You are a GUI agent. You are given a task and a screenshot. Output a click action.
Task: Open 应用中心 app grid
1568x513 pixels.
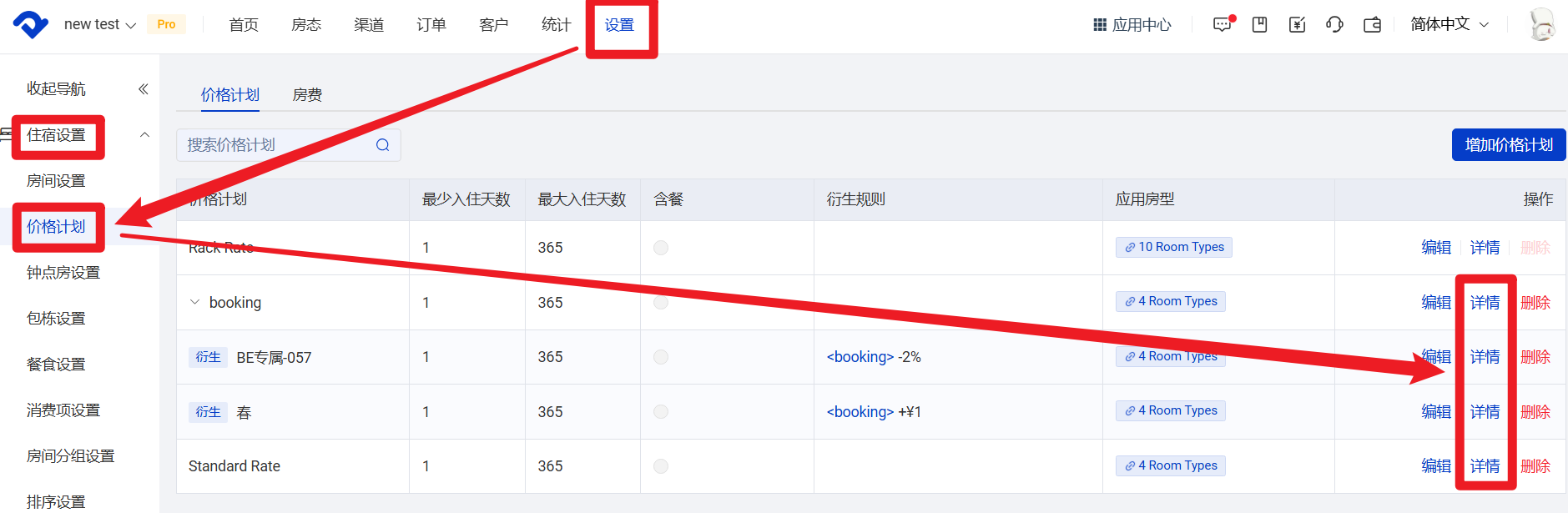click(1132, 25)
